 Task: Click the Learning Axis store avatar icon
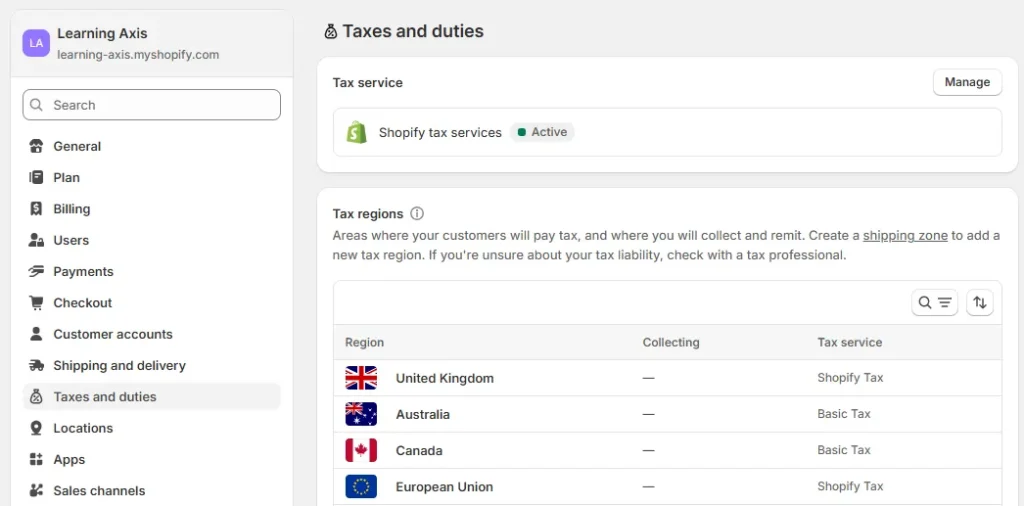coord(36,43)
